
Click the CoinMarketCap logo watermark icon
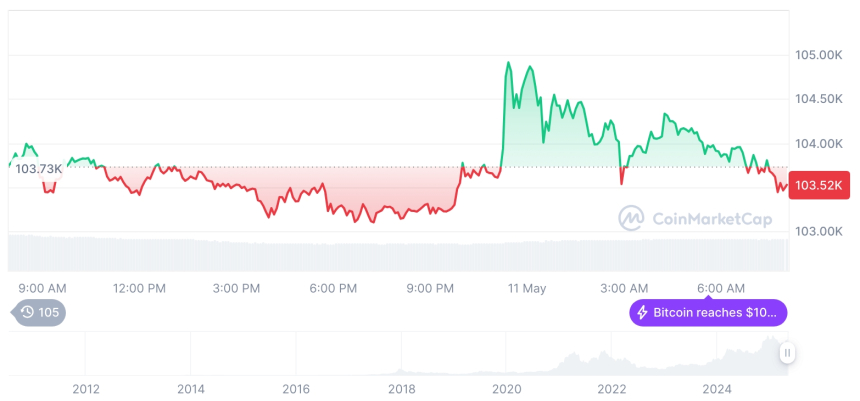(631, 218)
